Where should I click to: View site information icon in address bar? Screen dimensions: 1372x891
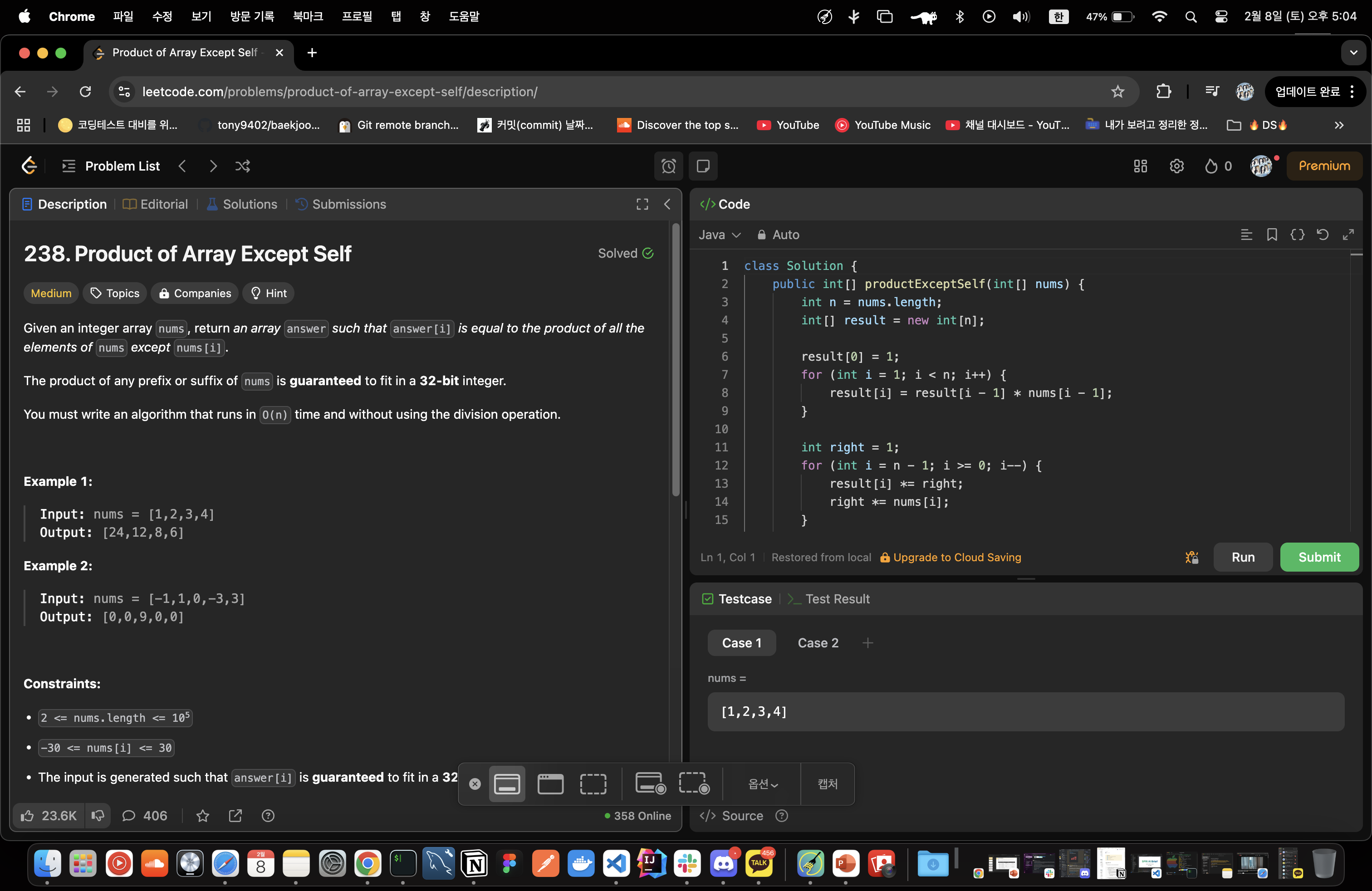pos(124,92)
